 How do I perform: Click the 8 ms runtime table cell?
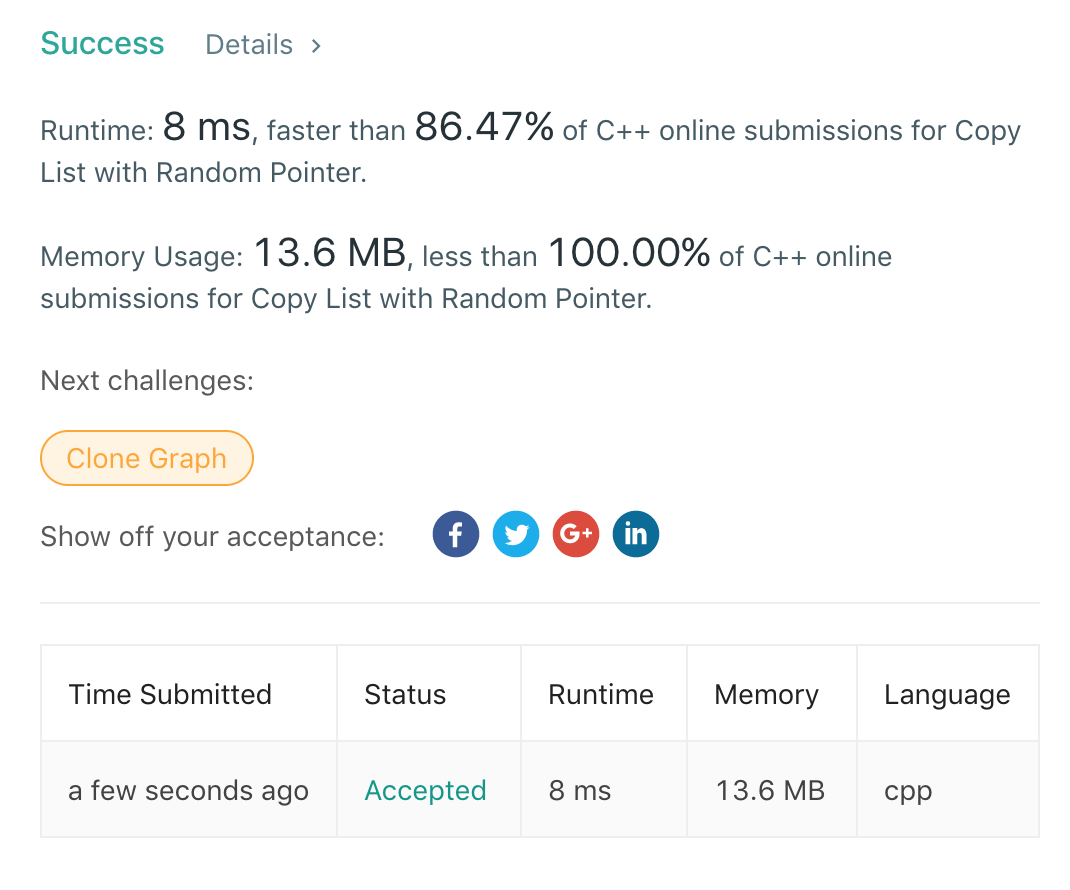pyautogui.click(x=580, y=791)
